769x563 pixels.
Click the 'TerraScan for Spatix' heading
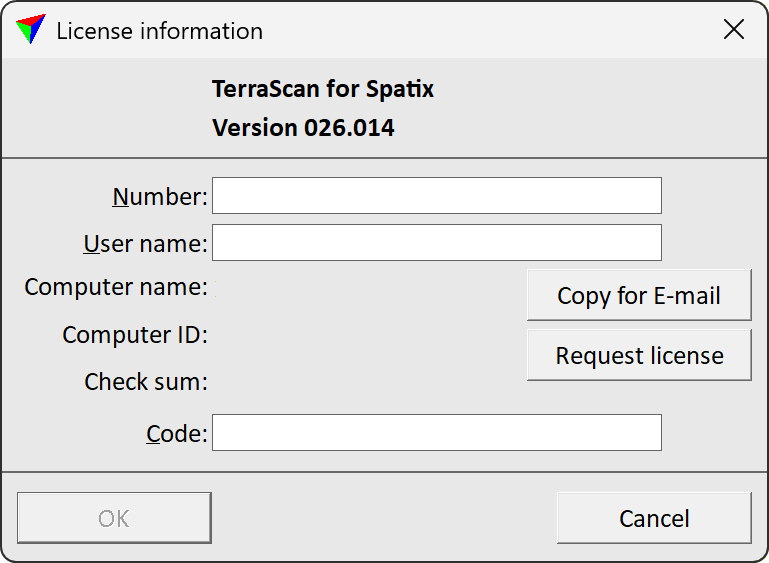[x=323, y=89]
